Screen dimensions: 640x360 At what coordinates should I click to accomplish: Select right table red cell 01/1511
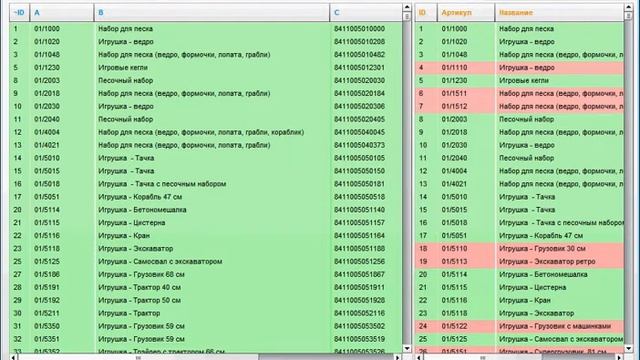(x=454, y=93)
